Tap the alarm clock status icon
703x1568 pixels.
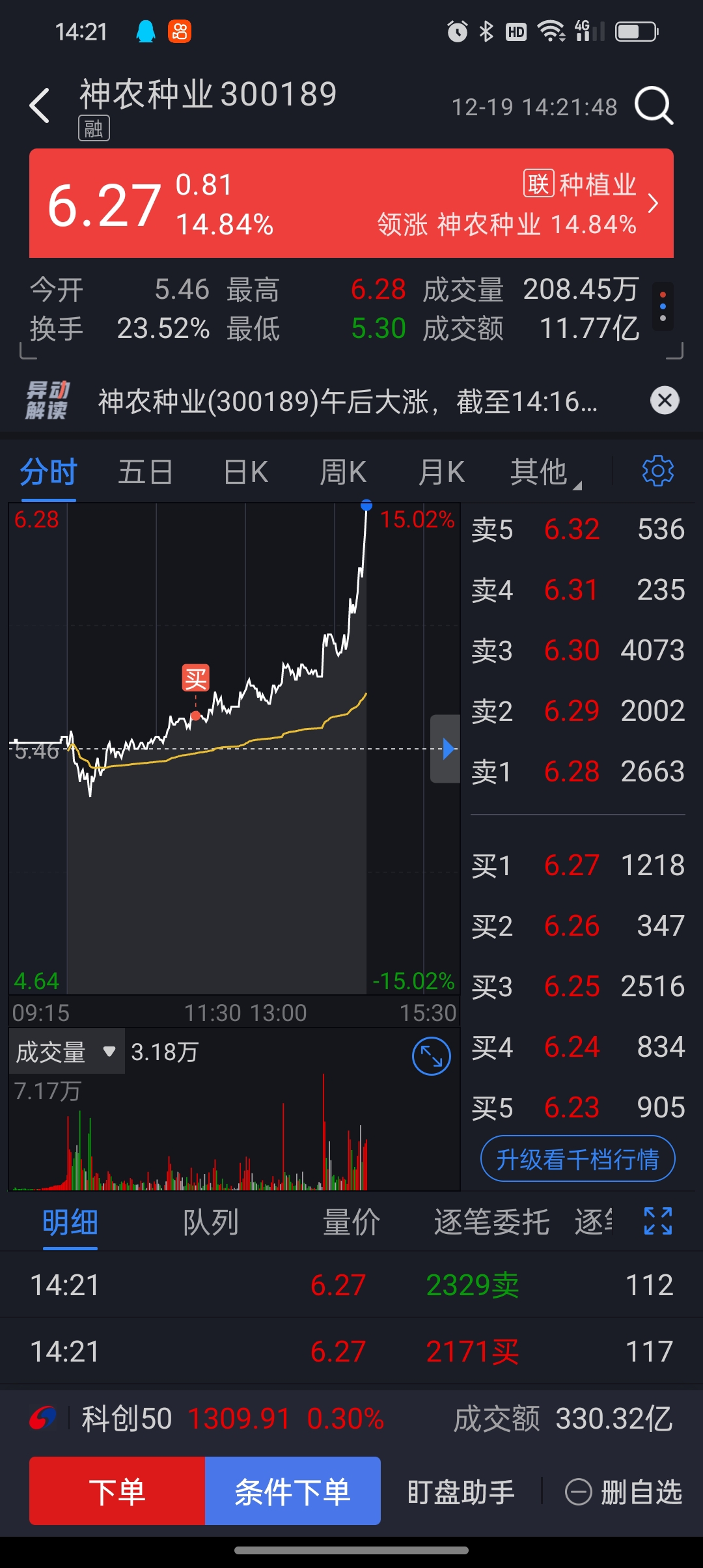point(457,31)
